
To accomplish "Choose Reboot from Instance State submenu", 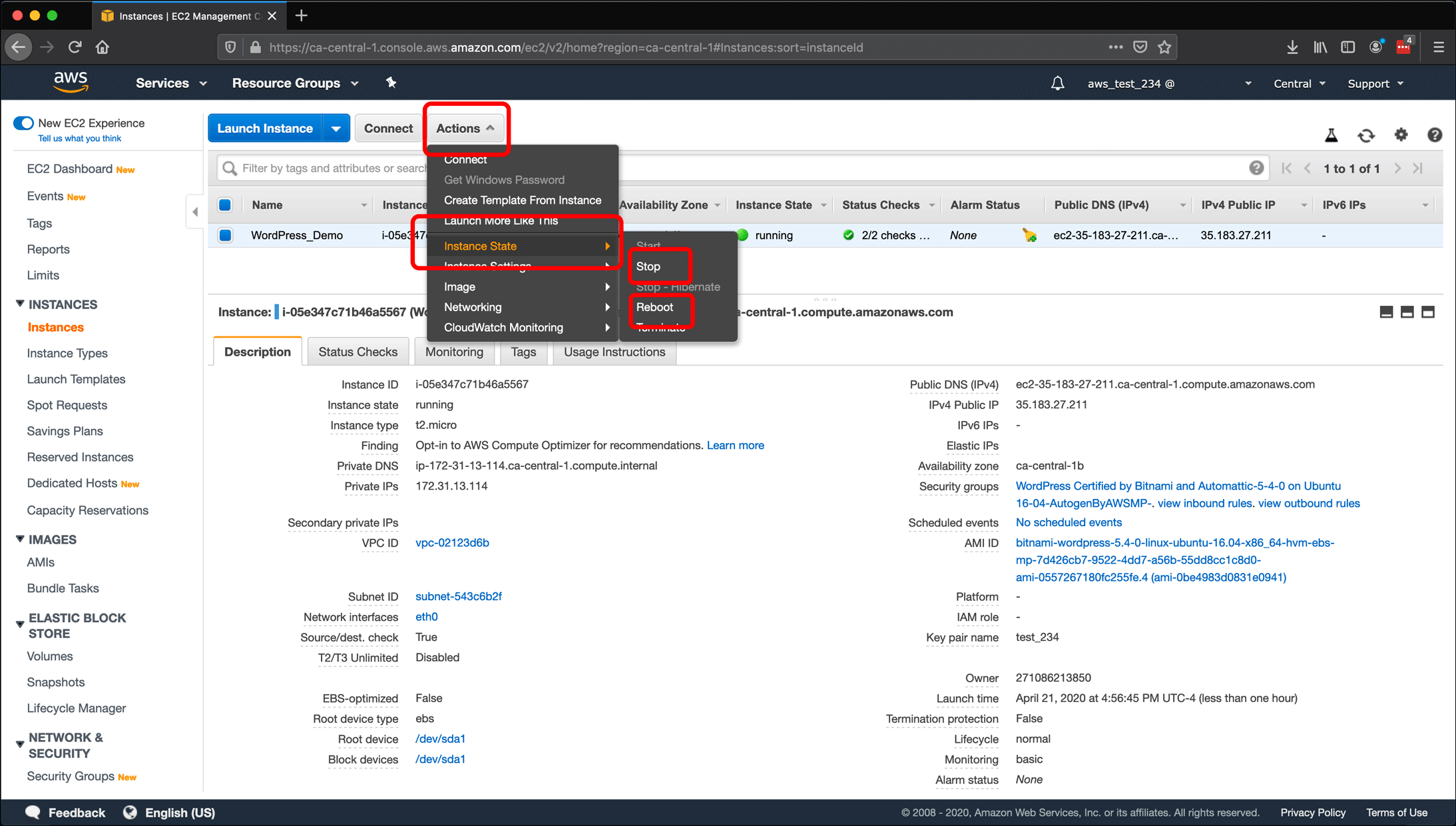I will point(654,307).
